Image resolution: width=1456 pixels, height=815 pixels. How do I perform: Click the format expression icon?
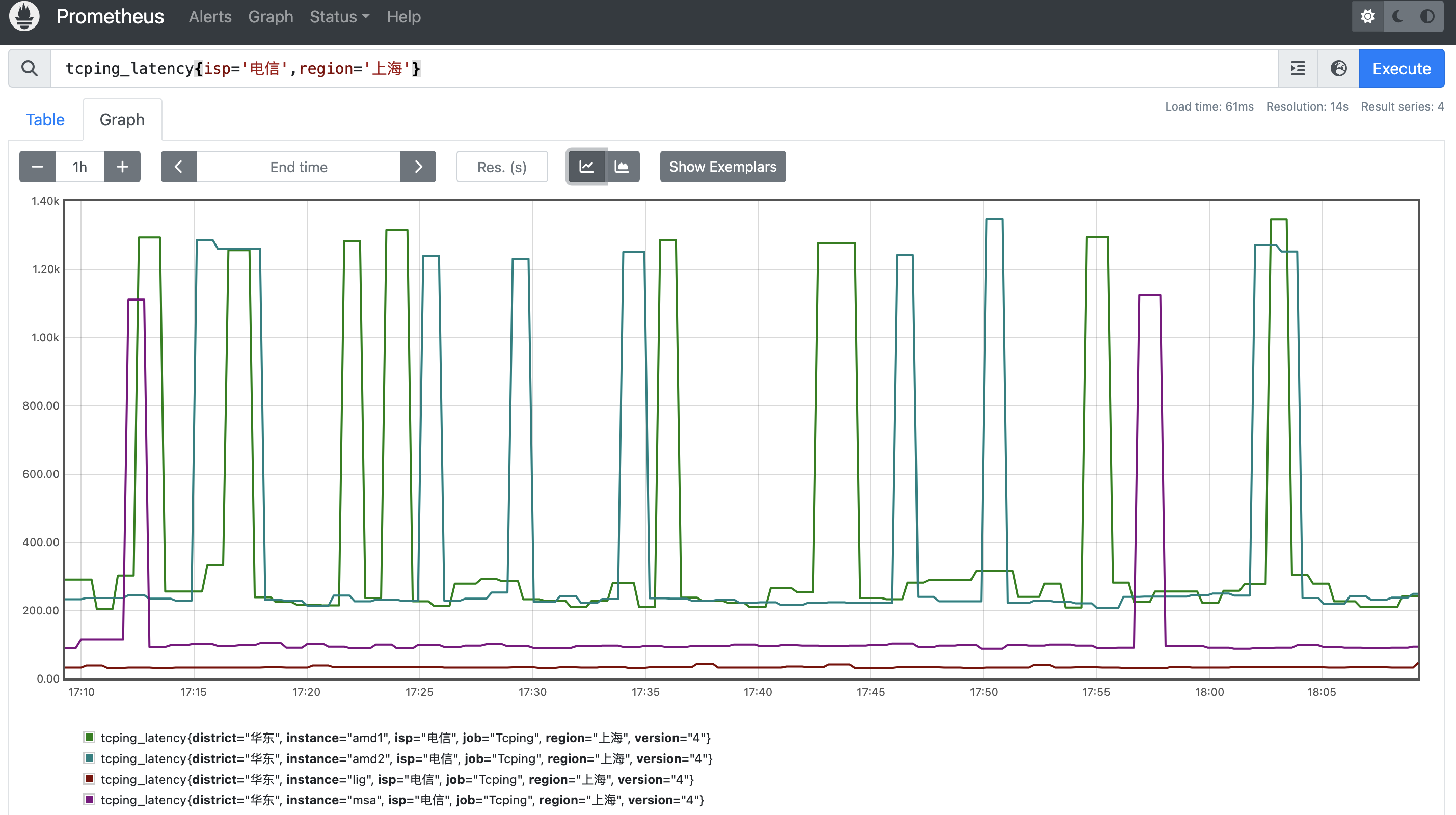tap(1298, 68)
